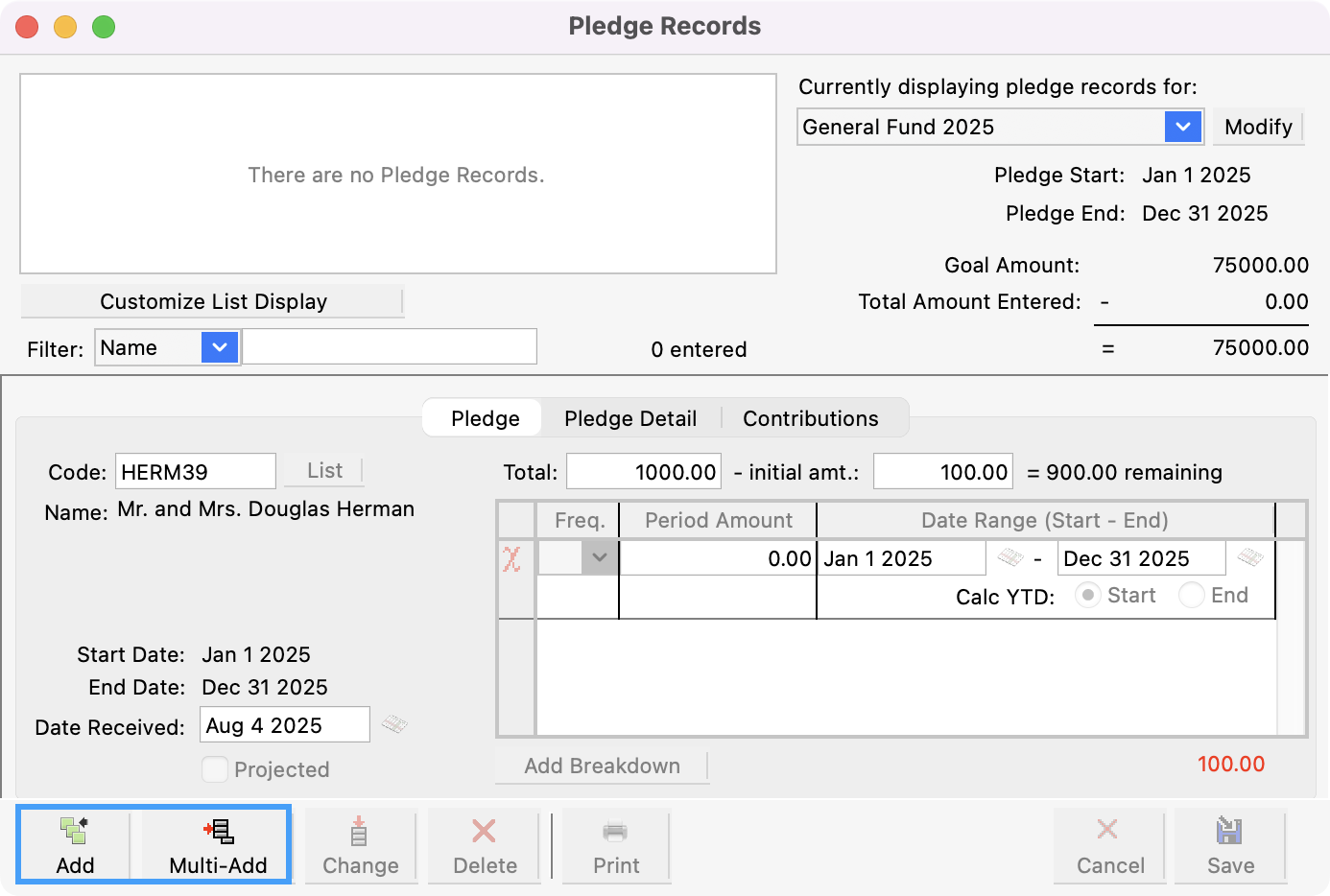Select the End radio for Calc YTD

pyautogui.click(x=1191, y=595)
